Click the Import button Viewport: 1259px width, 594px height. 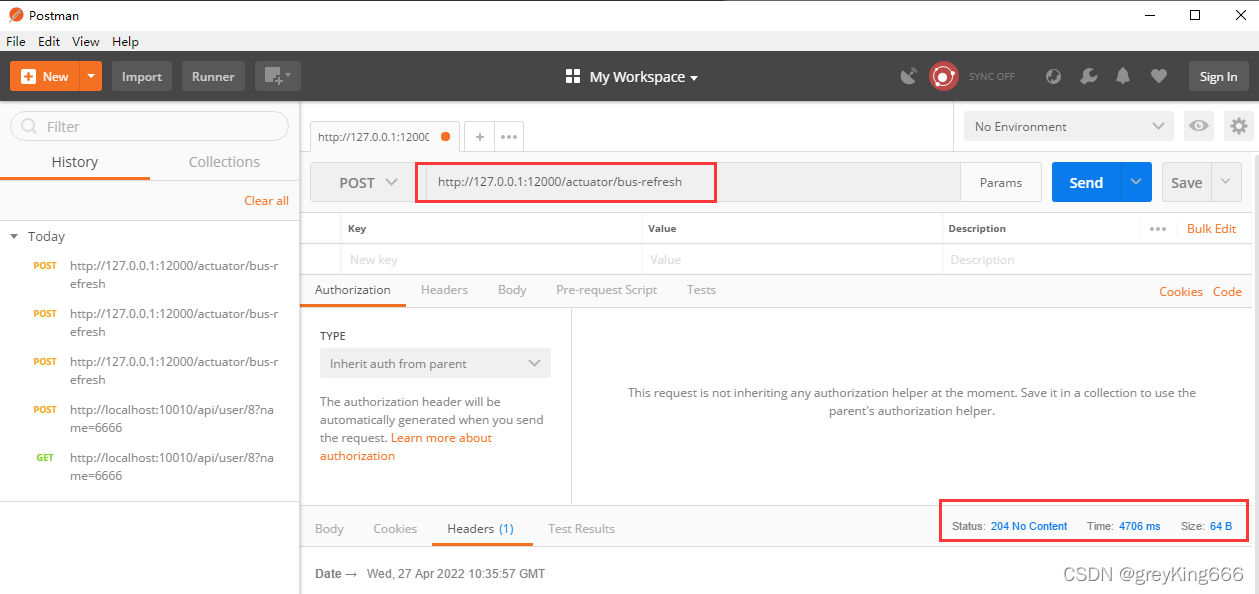(142, 76)
